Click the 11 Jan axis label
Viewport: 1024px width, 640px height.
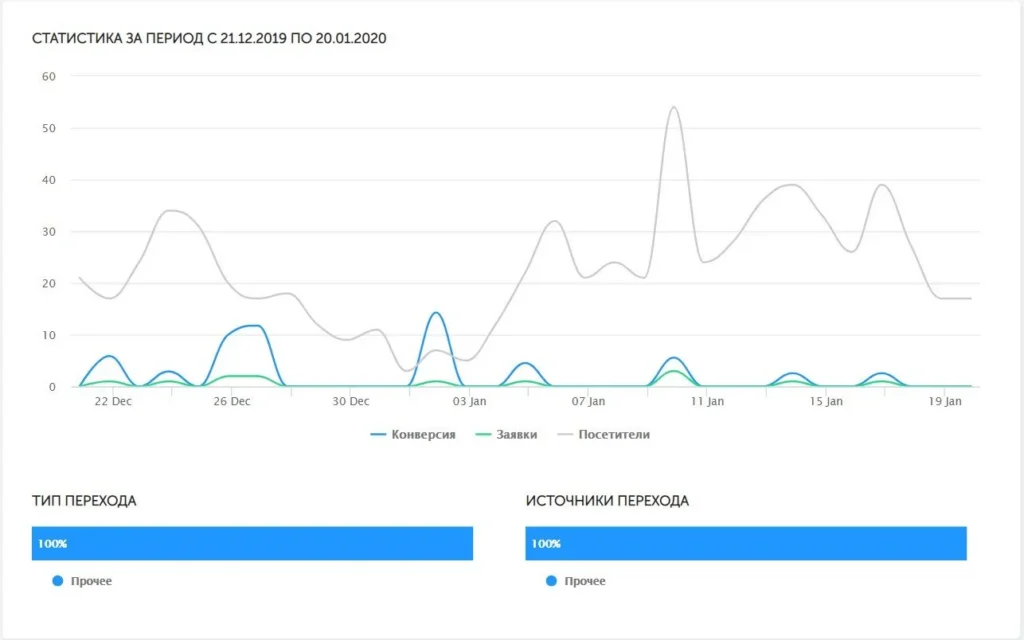pos(707,401)
